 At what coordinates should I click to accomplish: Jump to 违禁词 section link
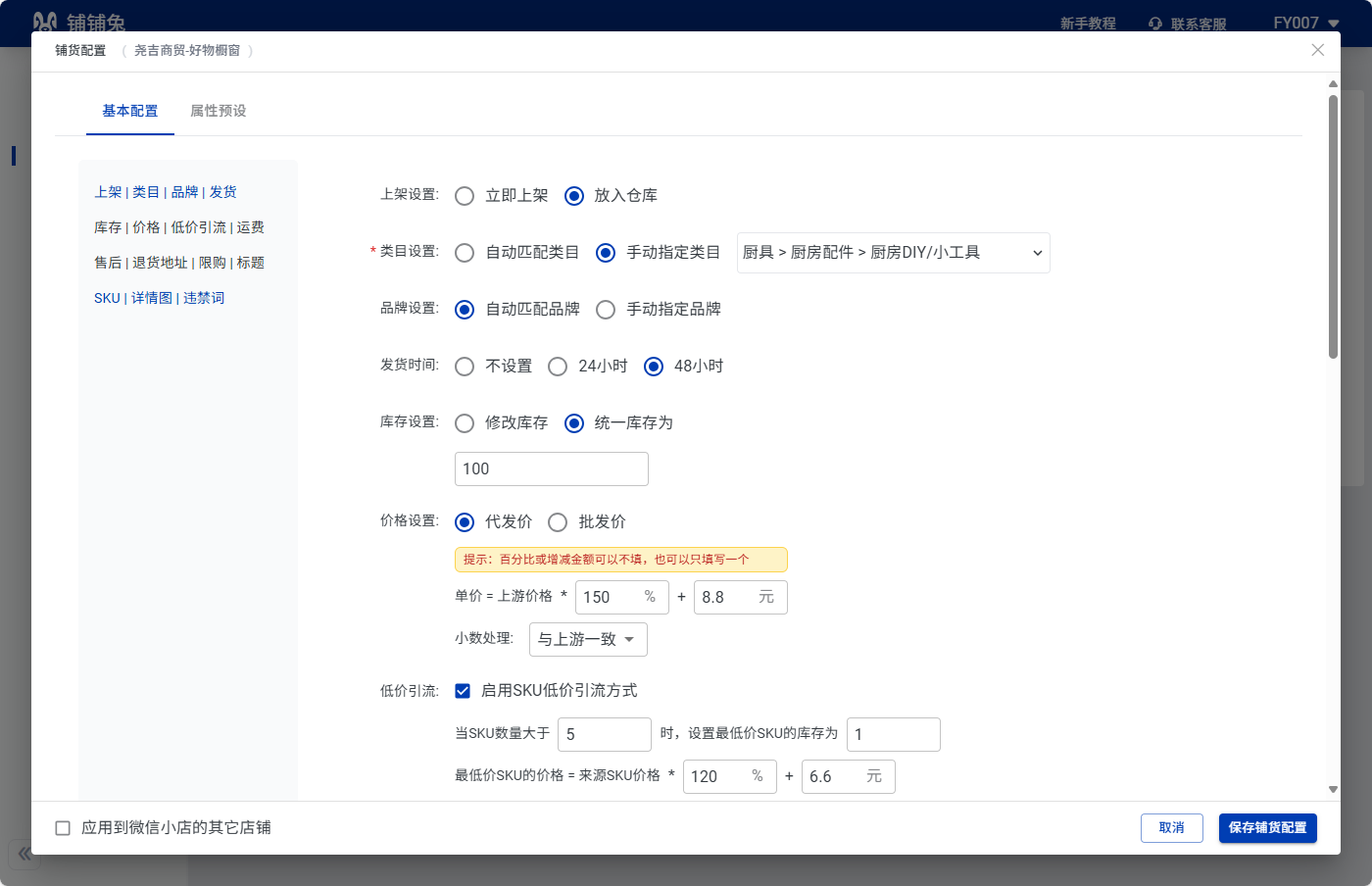click(204, 298)
